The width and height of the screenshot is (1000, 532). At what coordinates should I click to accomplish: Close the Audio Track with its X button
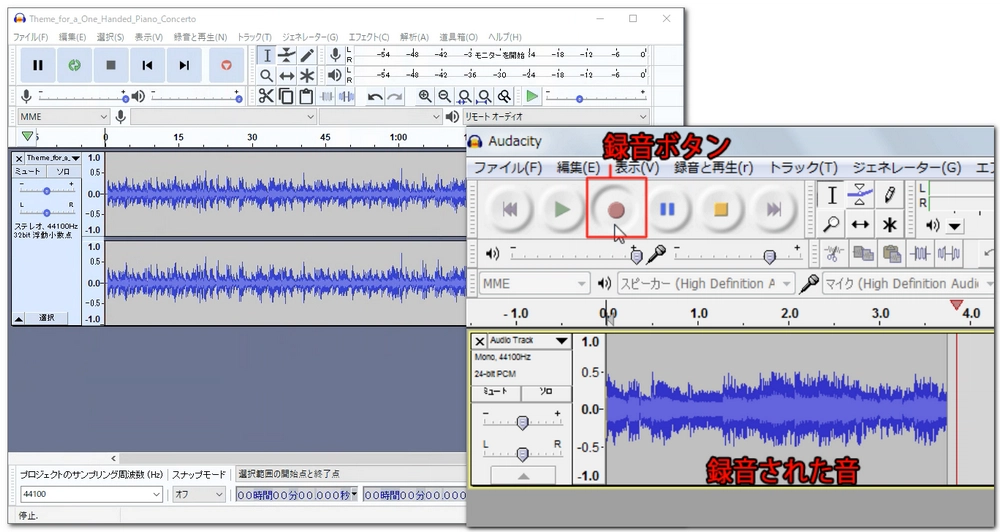[480, 341]
